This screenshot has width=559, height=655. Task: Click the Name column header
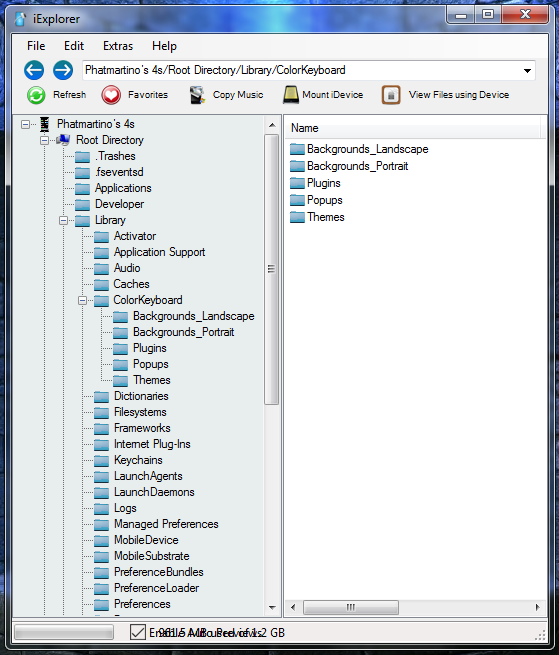414,128
